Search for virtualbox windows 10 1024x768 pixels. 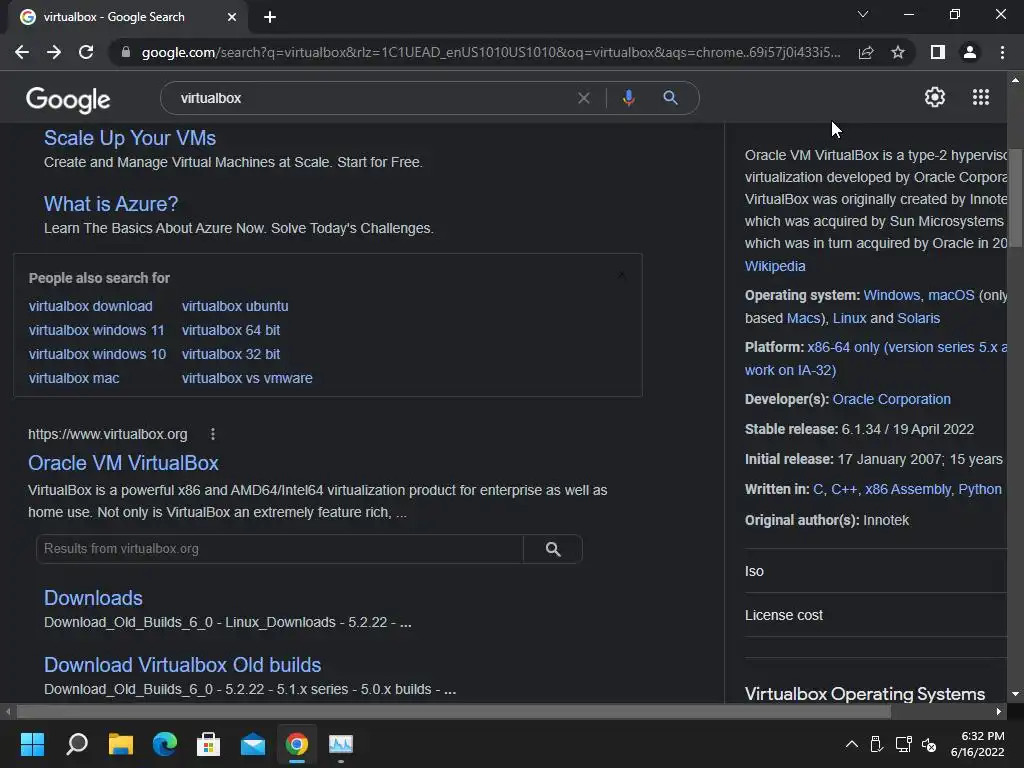tap(97, 354)
